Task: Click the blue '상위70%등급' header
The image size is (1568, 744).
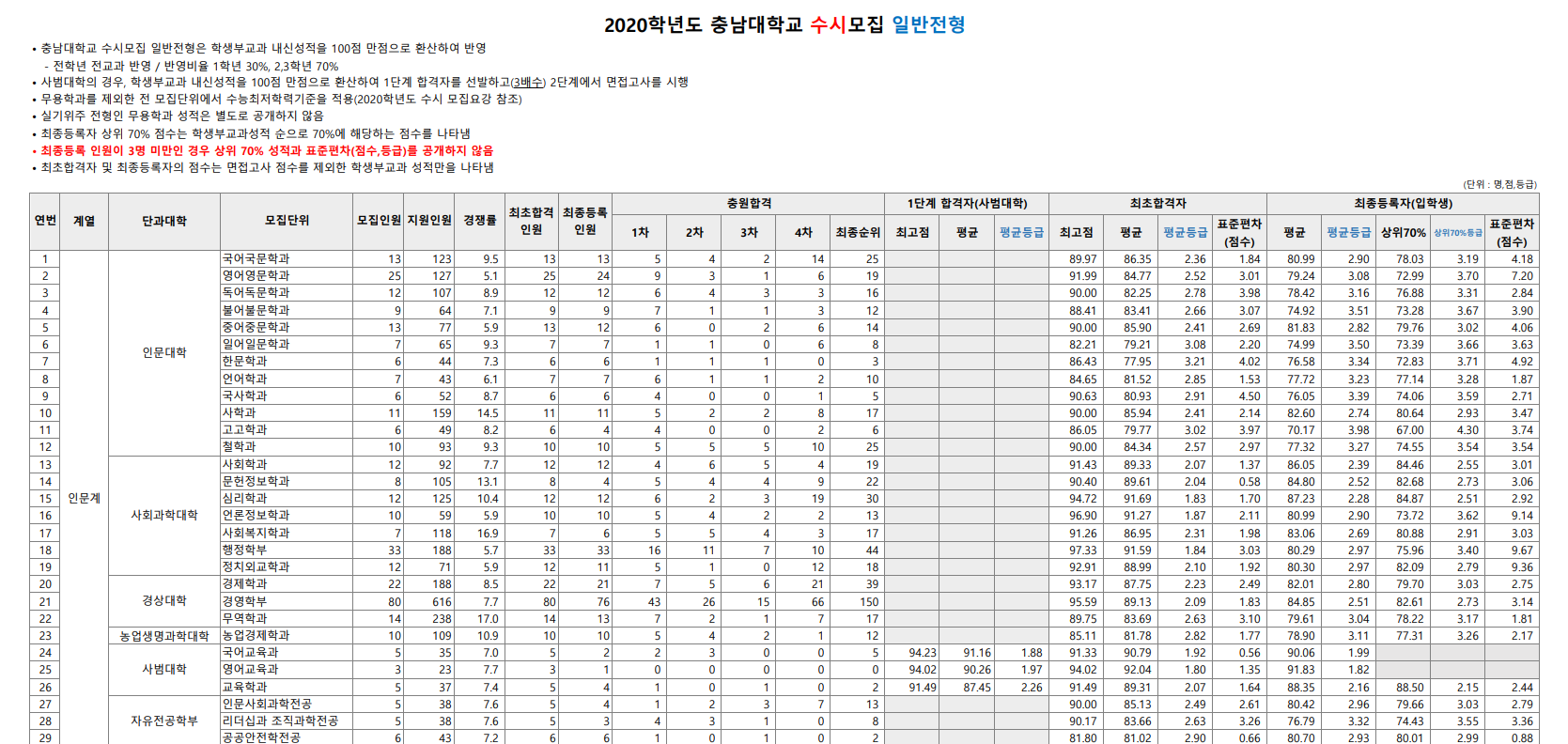Action: (1458, 232)
